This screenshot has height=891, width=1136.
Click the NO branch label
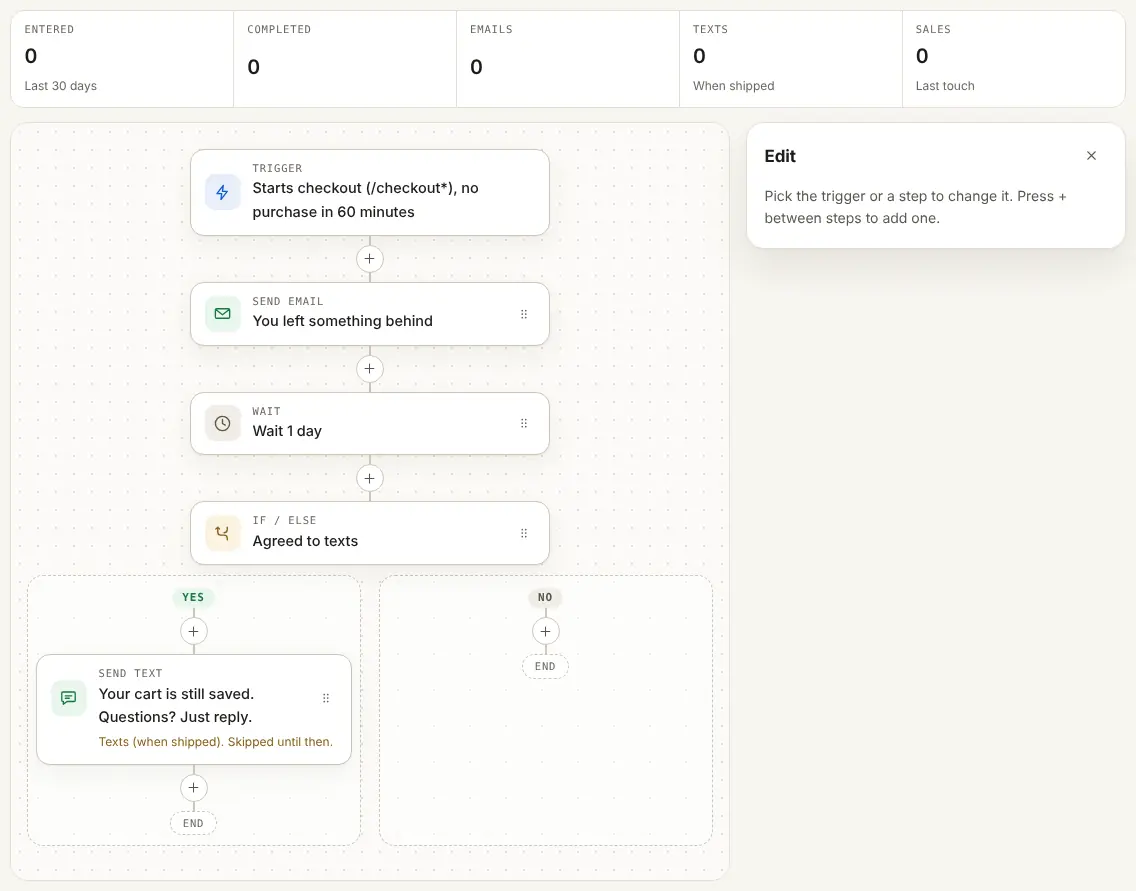[545, 597]
